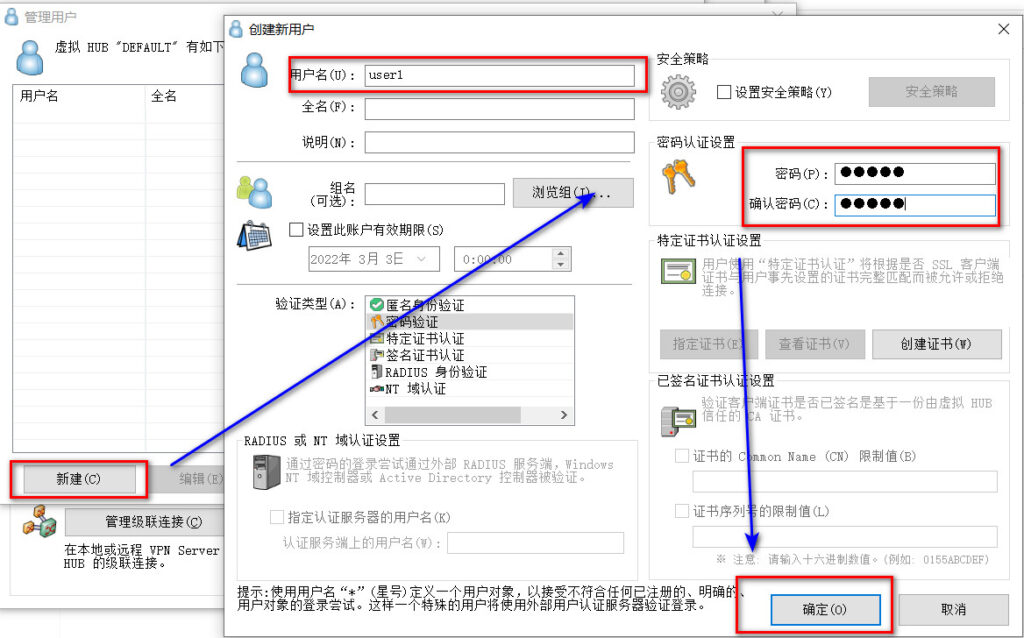This screenshot has height=638, width=1024.
Task: Open the expiry date dropdown showing 2022年 3月
Action: [422, 259]
